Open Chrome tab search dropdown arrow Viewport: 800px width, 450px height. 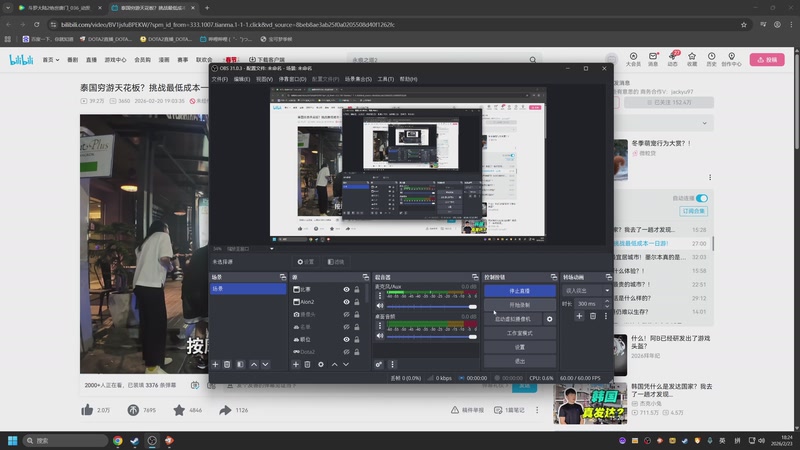click(8, 8)
